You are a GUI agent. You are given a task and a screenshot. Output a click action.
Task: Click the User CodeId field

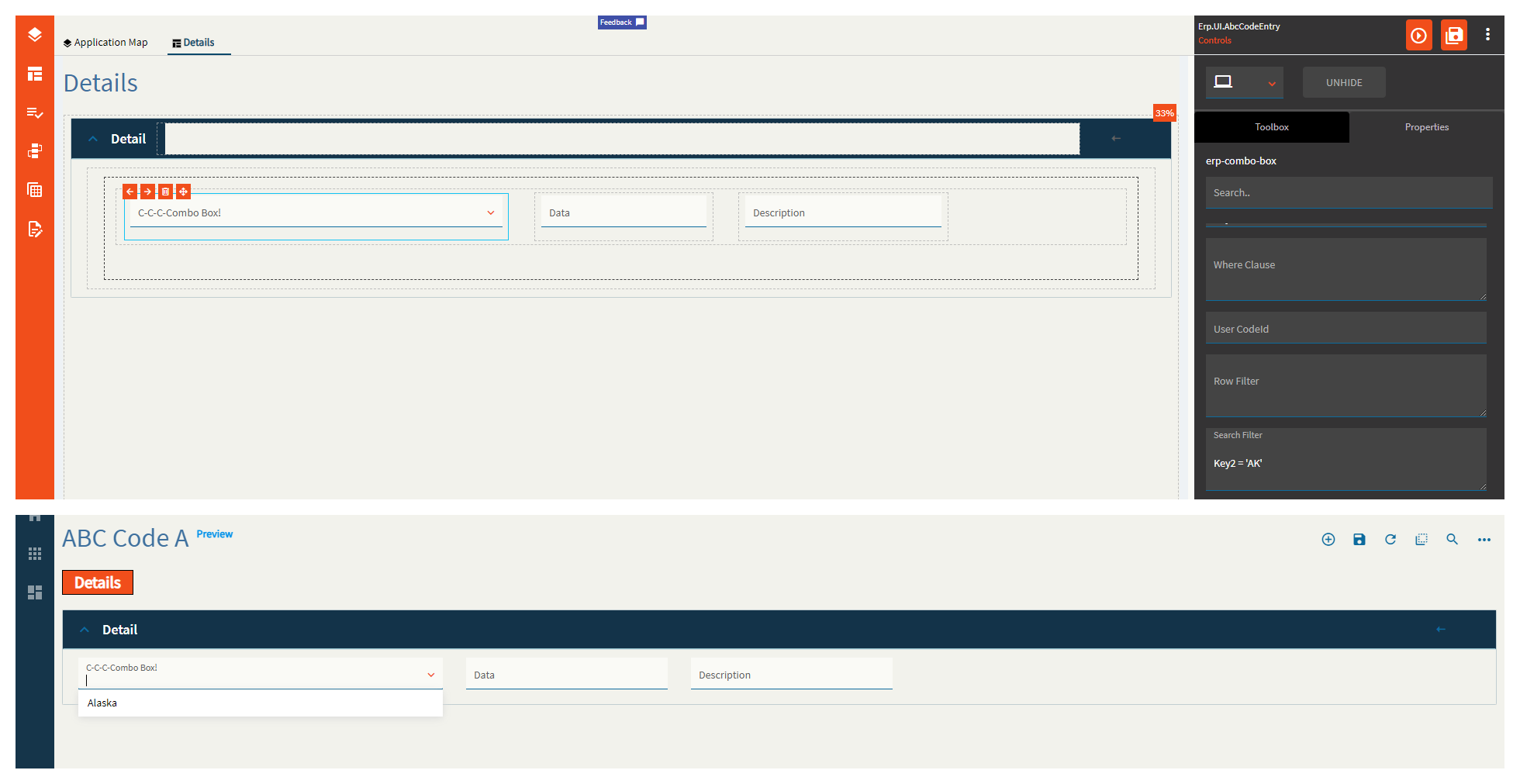1346,328
